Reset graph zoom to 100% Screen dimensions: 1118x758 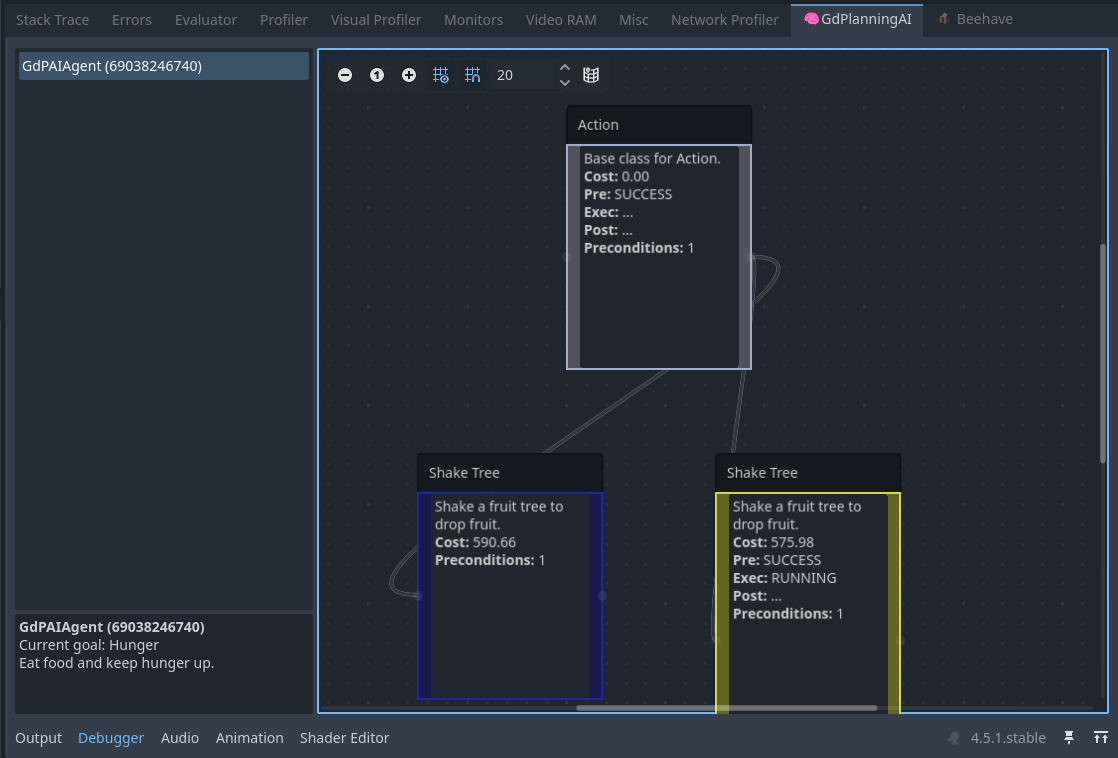tap(377, 75)
